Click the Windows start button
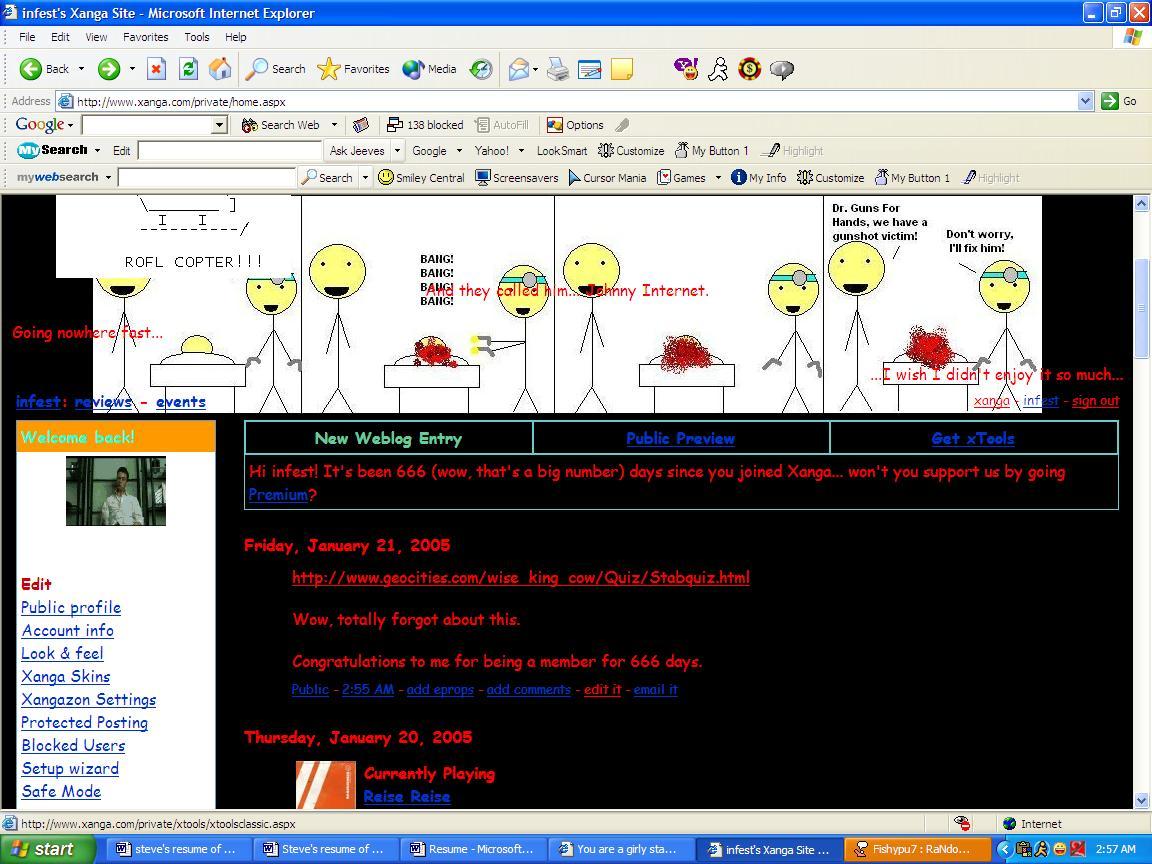 pos(47,849)
